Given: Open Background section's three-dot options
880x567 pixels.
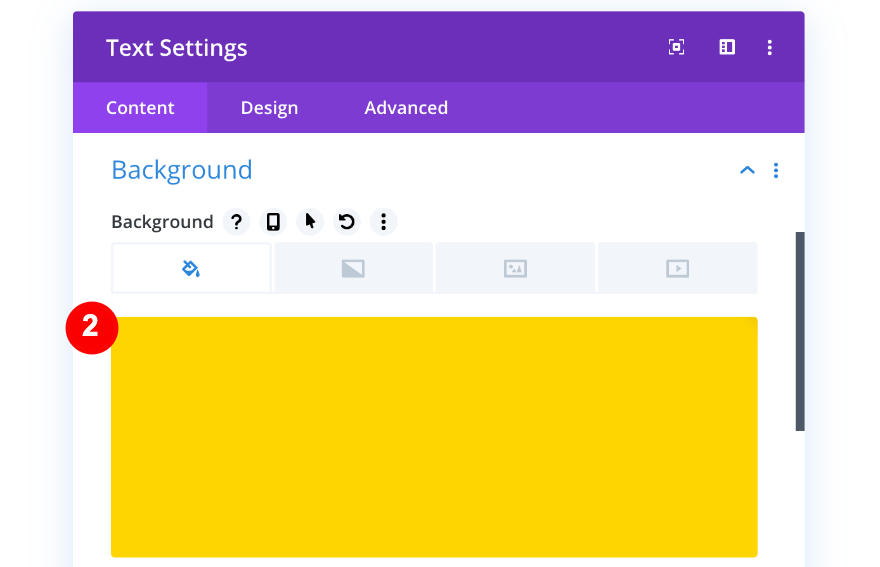Looking at the screenshot, I should pos(776,171).
